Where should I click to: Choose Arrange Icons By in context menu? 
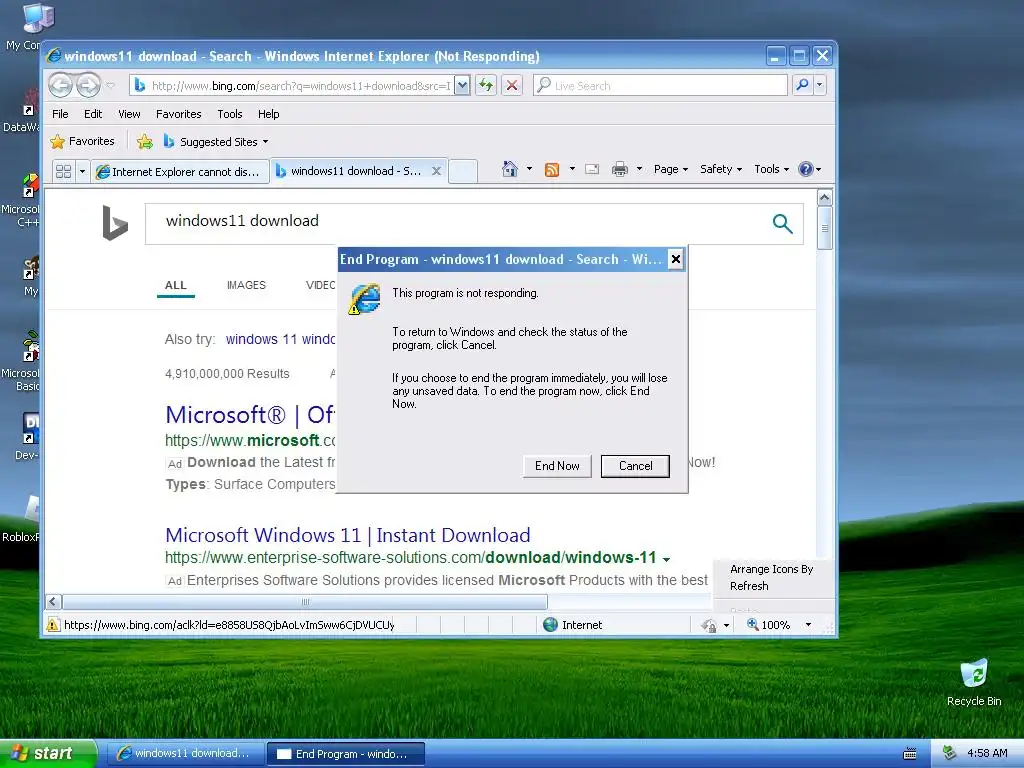click(771, 569)
